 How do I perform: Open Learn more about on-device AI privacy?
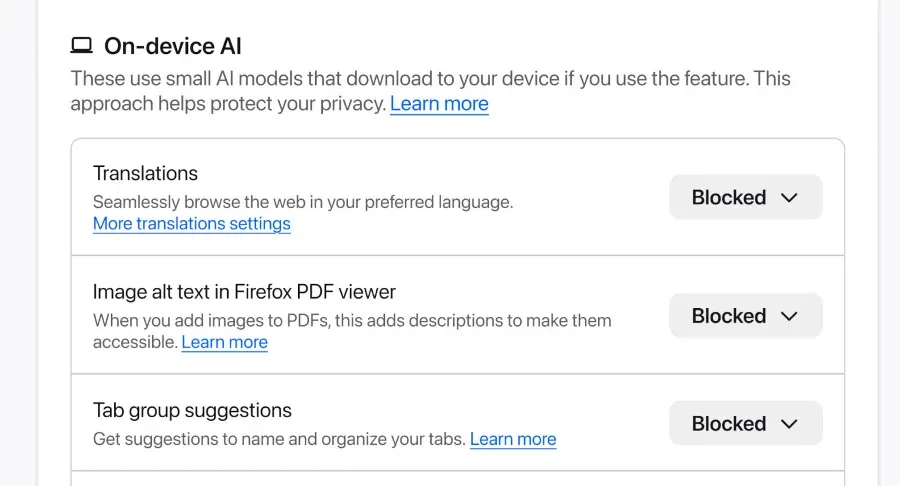point(439,104)
